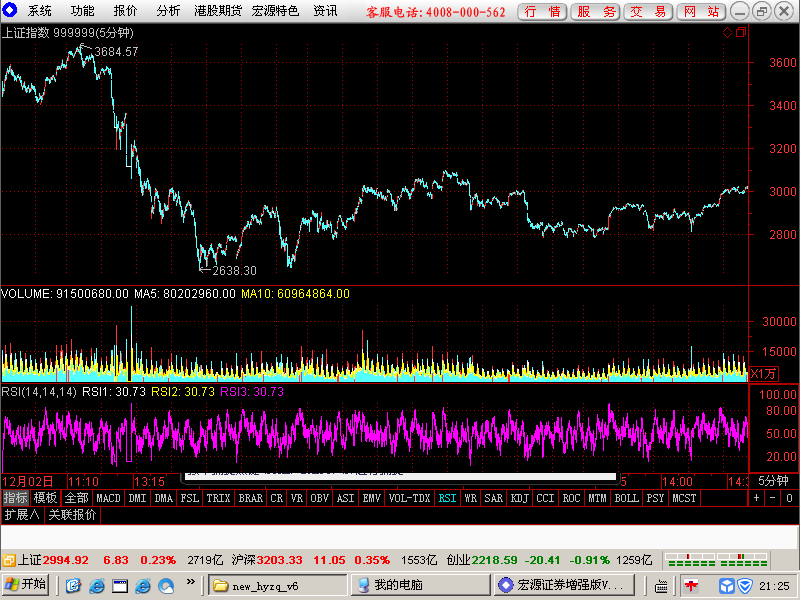Click the 0 reset button beside minus
This screenshot has width=800, height=600.
coord(789,498)
